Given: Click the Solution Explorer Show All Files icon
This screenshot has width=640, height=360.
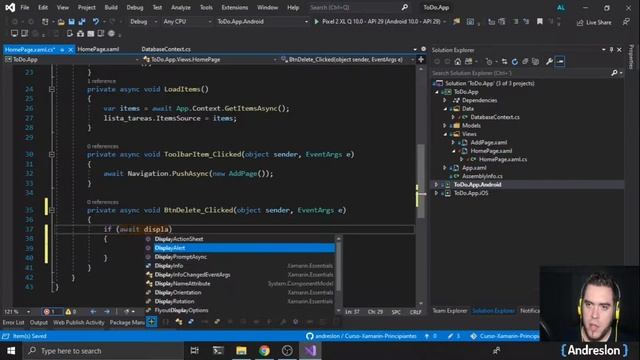Looking at the screenshot, I should [x=536, y=62].
